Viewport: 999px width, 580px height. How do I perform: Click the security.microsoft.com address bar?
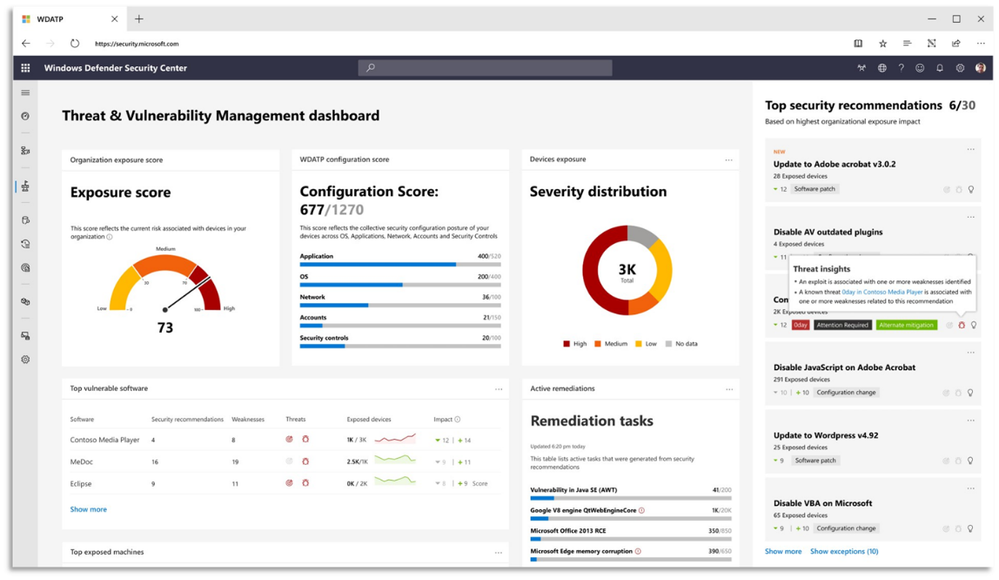pyautogui.click(x=137, y=44)
